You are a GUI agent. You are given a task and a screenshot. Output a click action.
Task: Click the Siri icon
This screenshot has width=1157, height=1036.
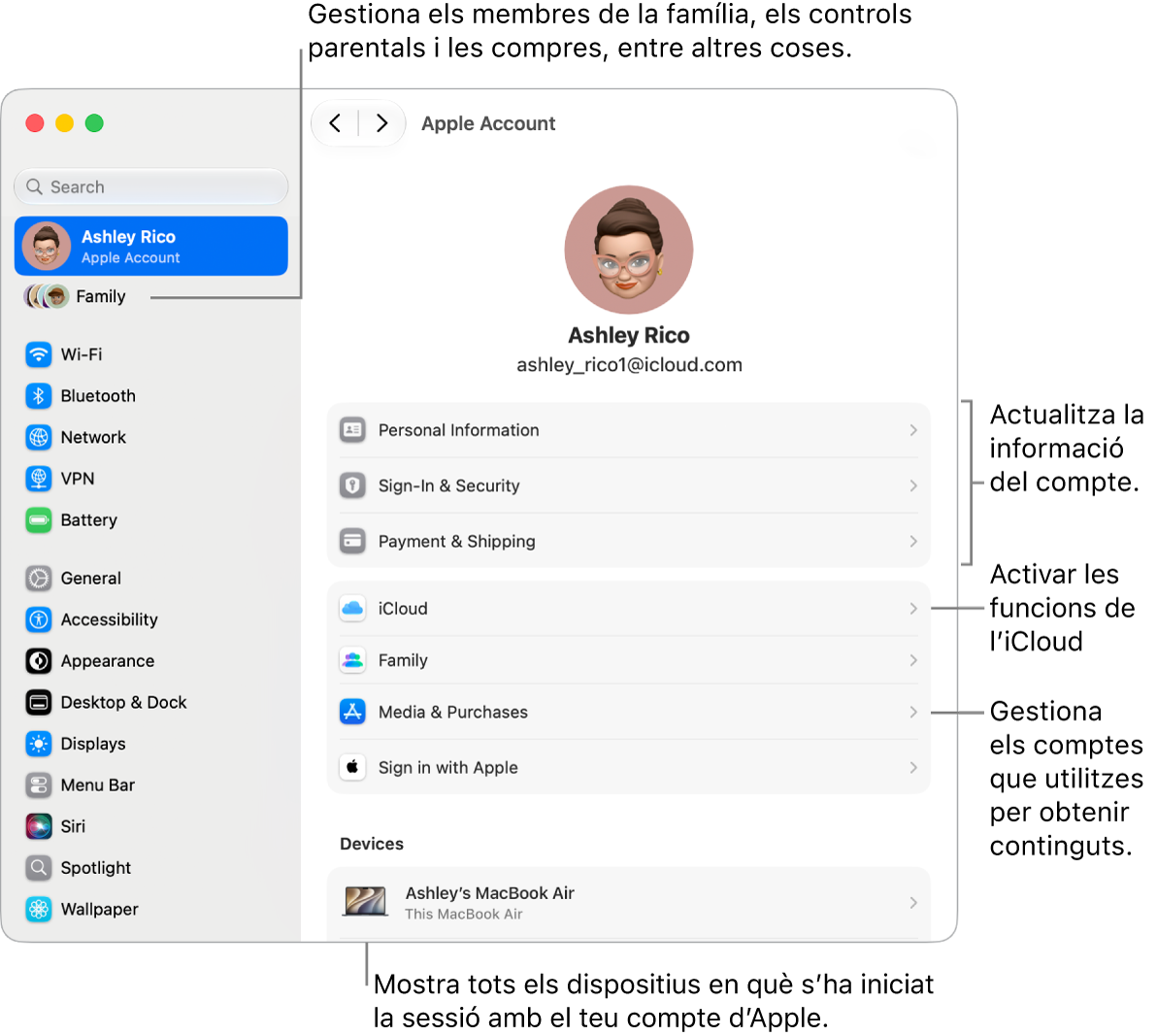39,826
